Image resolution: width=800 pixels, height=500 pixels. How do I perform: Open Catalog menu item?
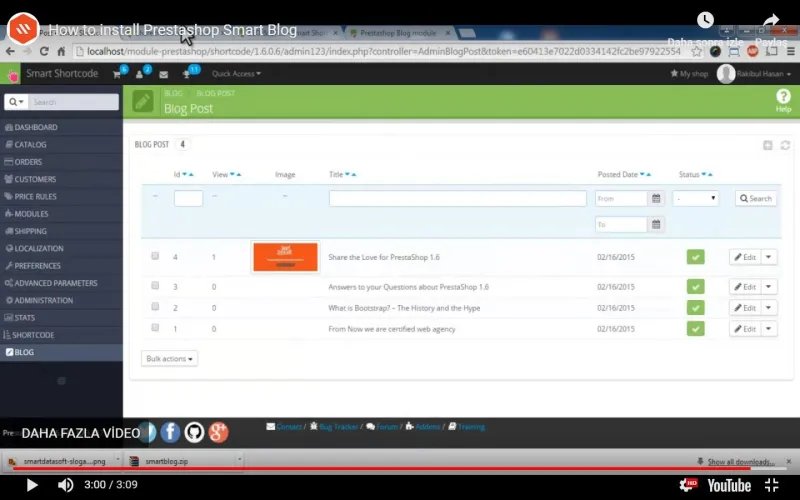61,144
